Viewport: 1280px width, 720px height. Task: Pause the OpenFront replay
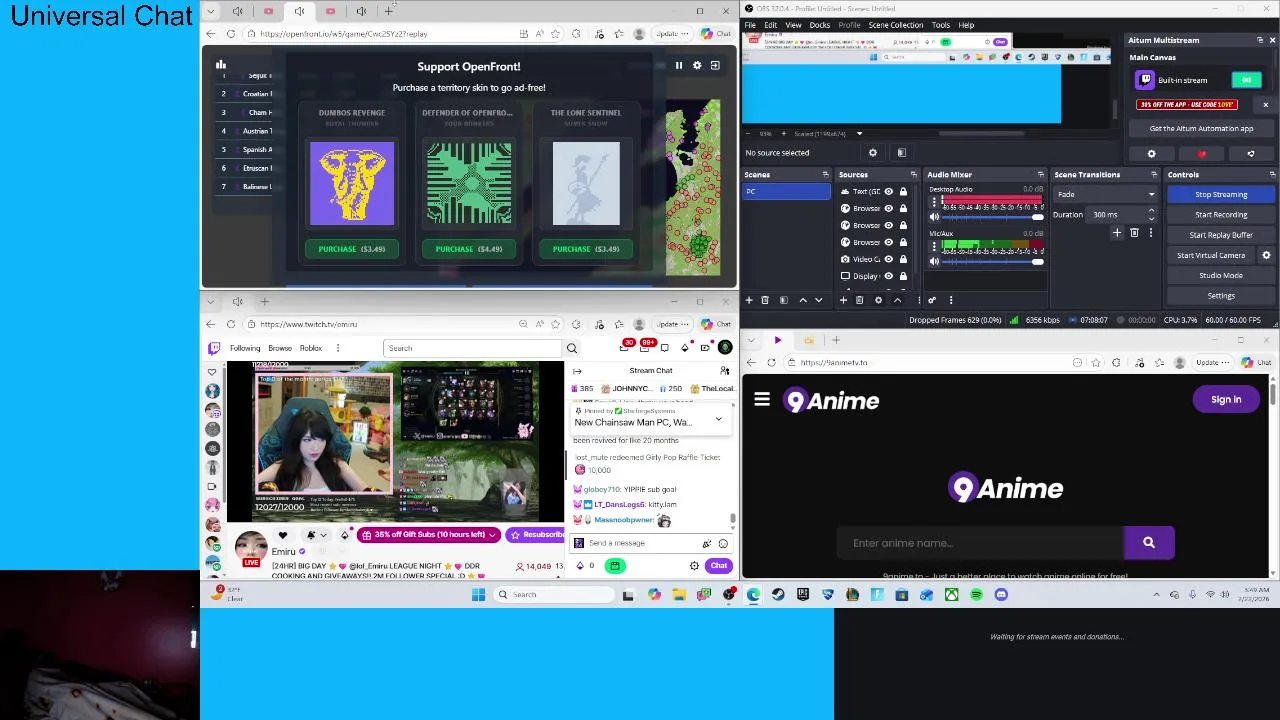[678, 65]
